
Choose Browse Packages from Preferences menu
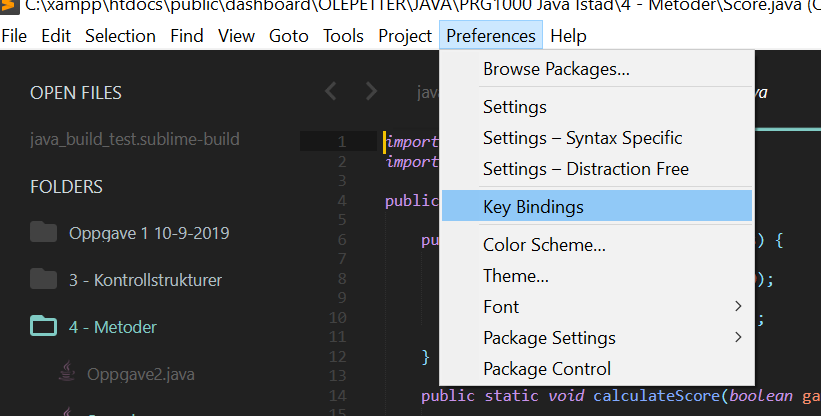tap(556, 70)
